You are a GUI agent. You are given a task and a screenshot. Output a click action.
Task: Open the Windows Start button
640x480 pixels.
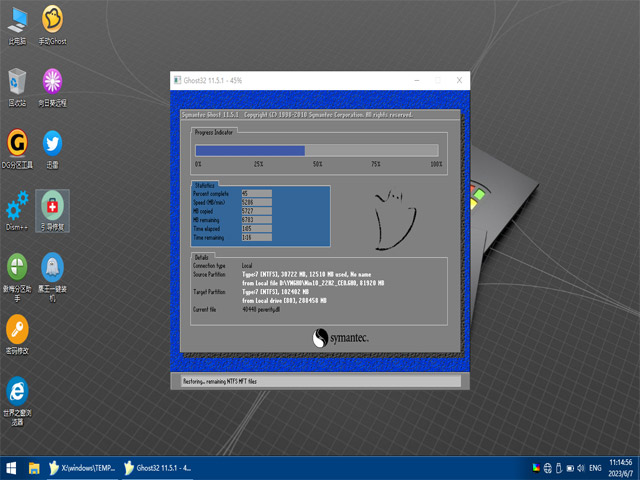click(x=11, y=468)
